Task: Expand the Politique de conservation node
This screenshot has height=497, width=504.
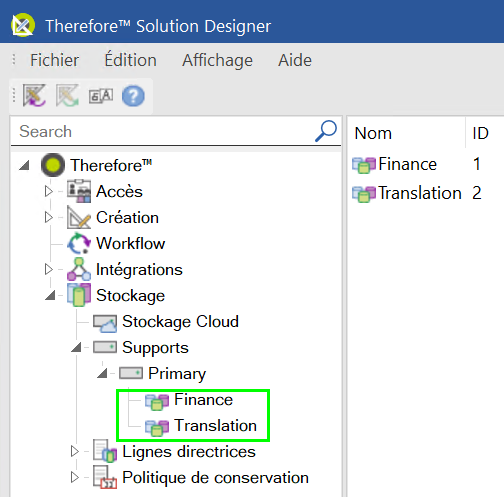Action: 75,477
